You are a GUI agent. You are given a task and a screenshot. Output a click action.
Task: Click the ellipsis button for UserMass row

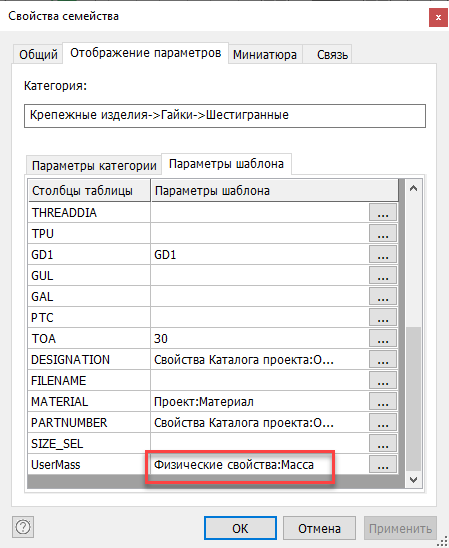pyautogui.click(x=383, y=464)
